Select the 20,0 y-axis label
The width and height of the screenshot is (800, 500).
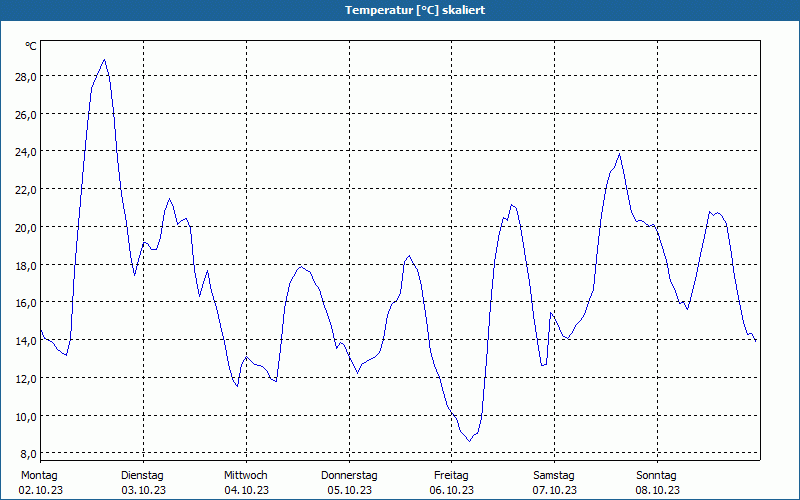pos(26,228)
